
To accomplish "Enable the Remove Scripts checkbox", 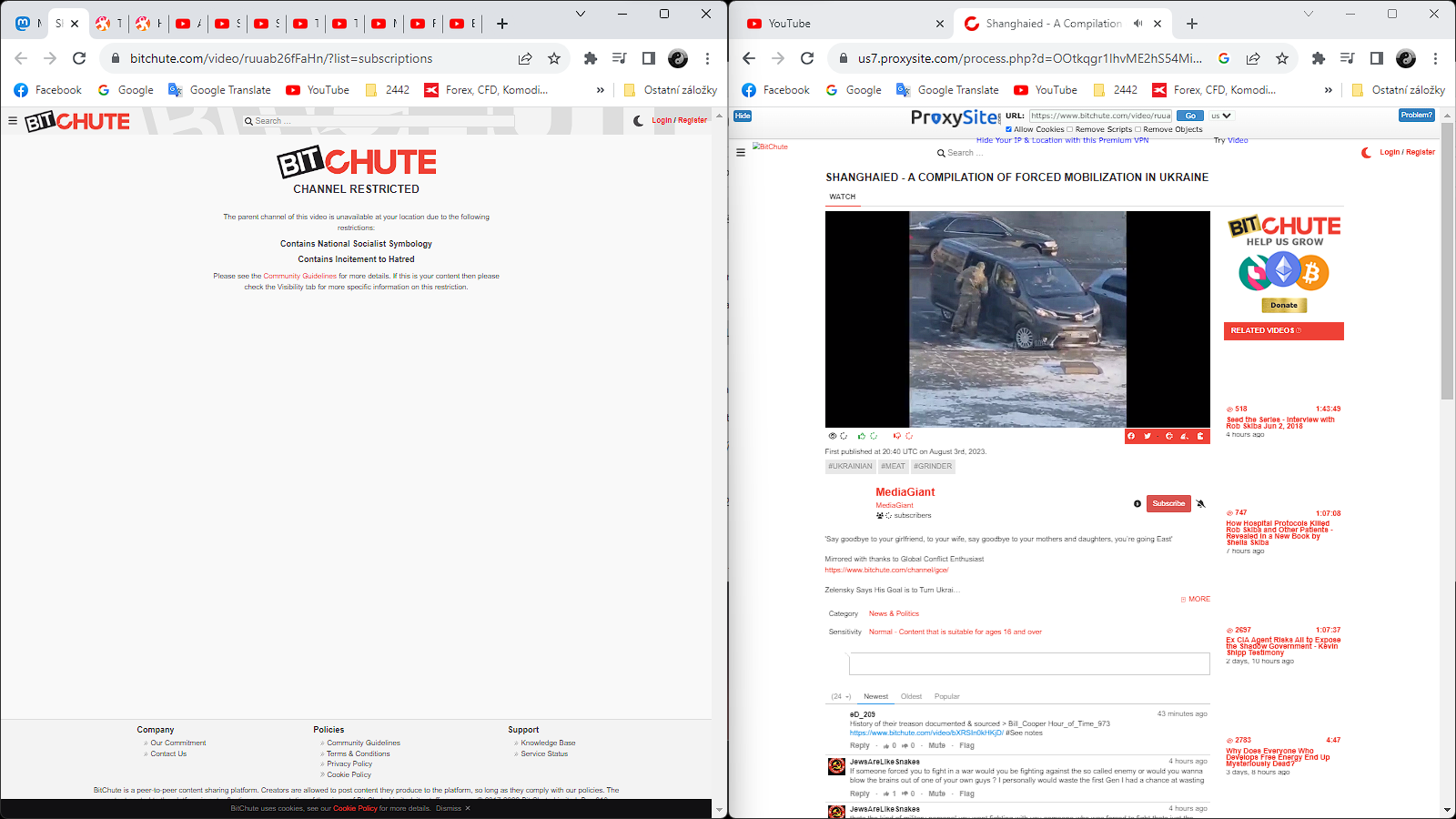I will click(x=1070, y=129).
